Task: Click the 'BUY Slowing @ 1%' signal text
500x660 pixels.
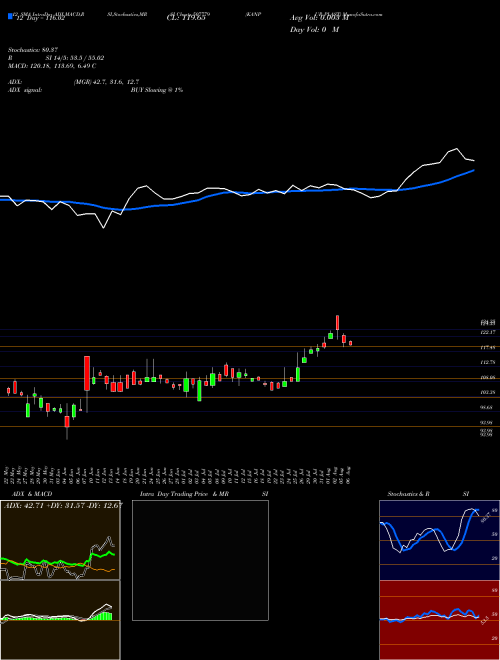Action: click(157, 90)
